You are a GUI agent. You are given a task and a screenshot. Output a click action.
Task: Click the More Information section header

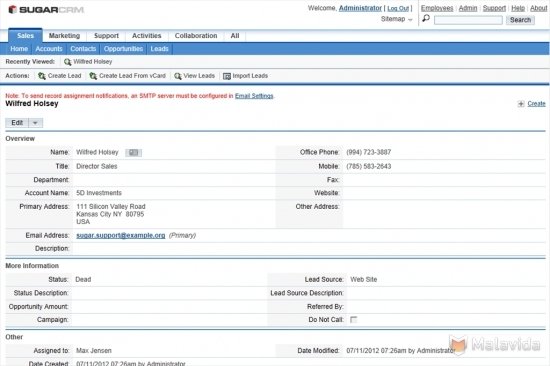click(x=32, y=266)
